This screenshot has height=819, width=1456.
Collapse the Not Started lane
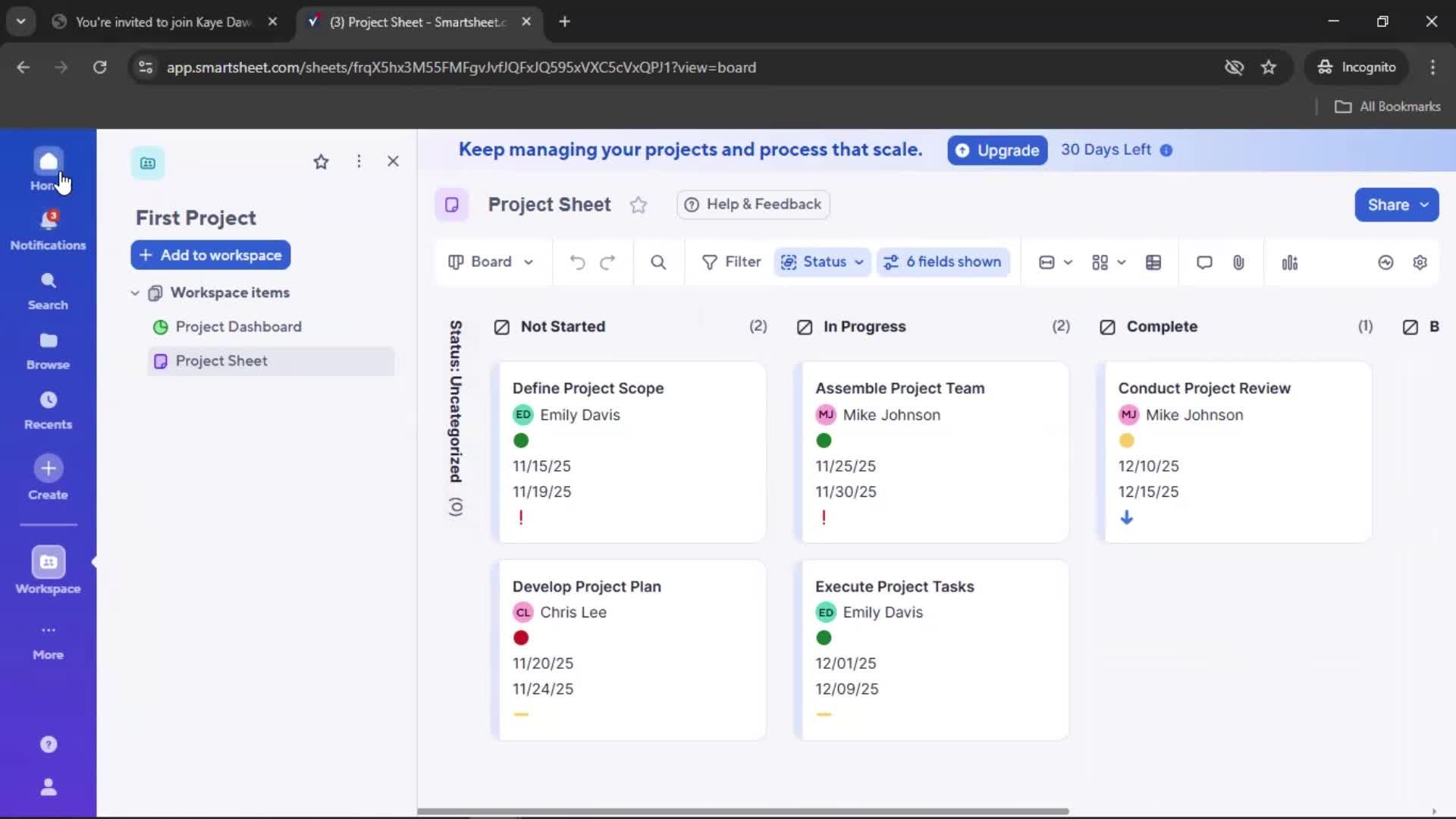501,327
